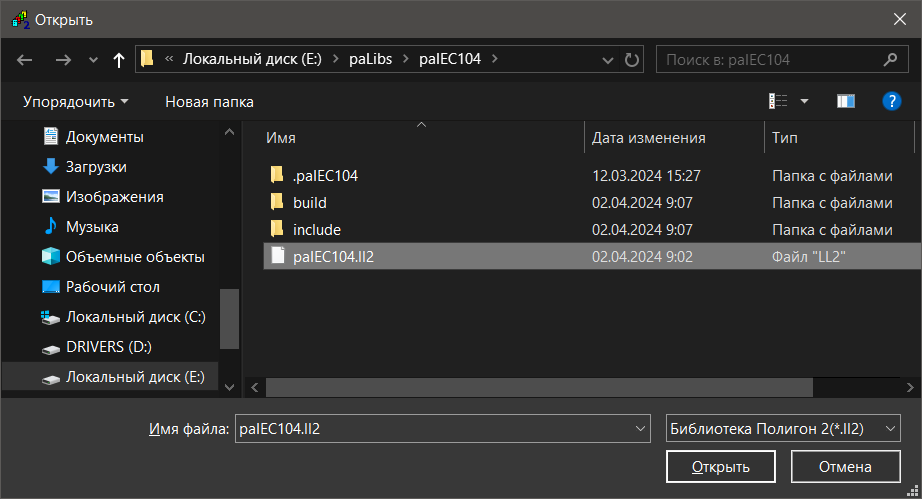This screenshot has height=499, width=922.
Task: Expand the view options dropdown arrow
Action: click(x=805, y=101)
